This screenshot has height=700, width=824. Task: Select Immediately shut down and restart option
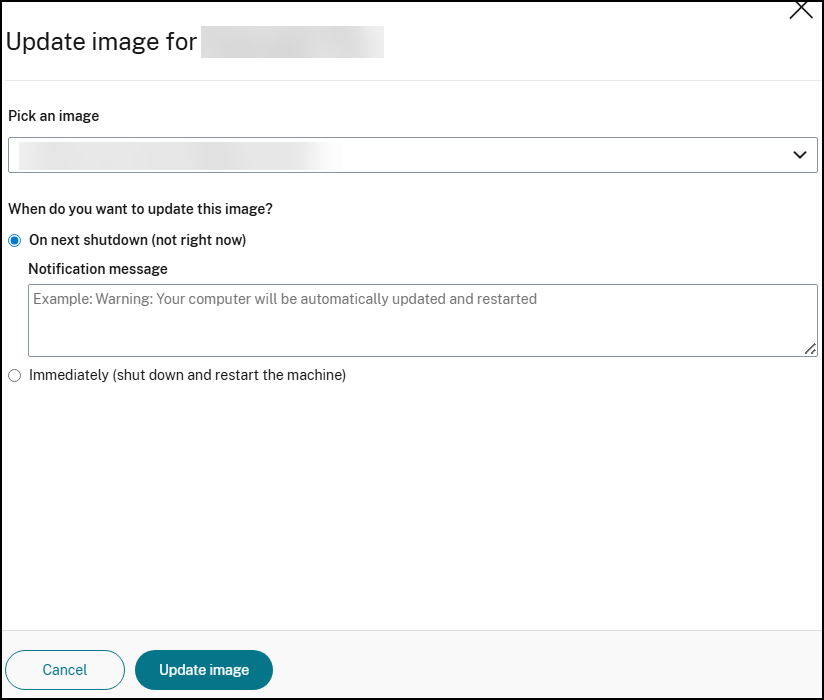[x=15, y=375]
